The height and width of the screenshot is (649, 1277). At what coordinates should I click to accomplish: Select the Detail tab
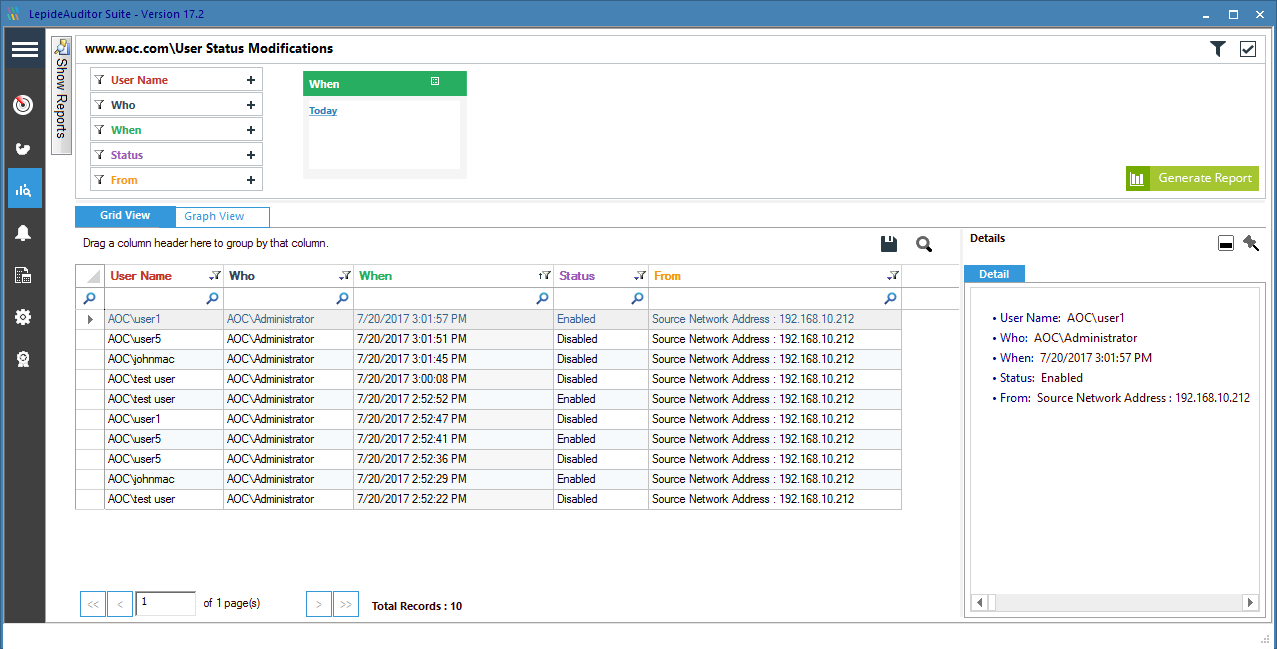[994, 274]
